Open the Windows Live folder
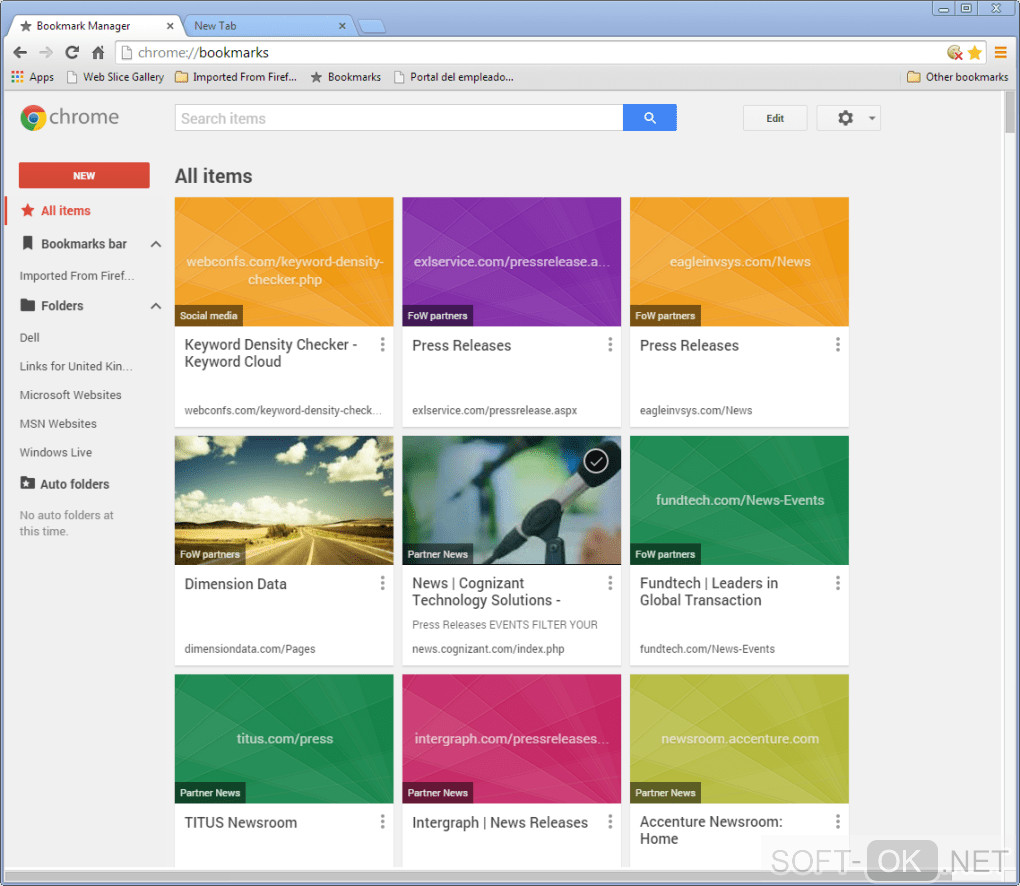The height and width of the screenshot is (886, 1020). pyautogui.click(x=55, y=452)
